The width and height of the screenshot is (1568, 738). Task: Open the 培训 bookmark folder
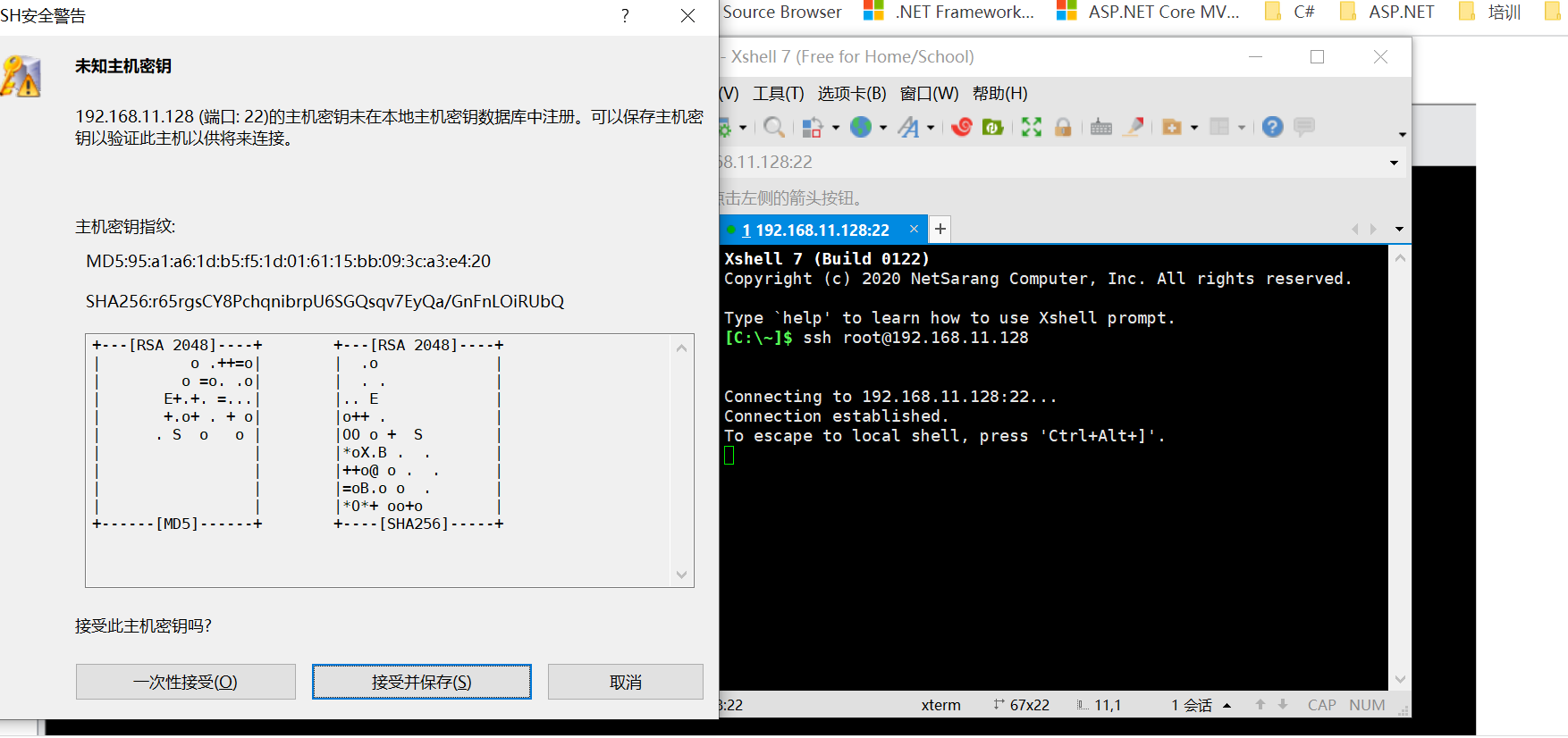click(x=1490, y=12)
